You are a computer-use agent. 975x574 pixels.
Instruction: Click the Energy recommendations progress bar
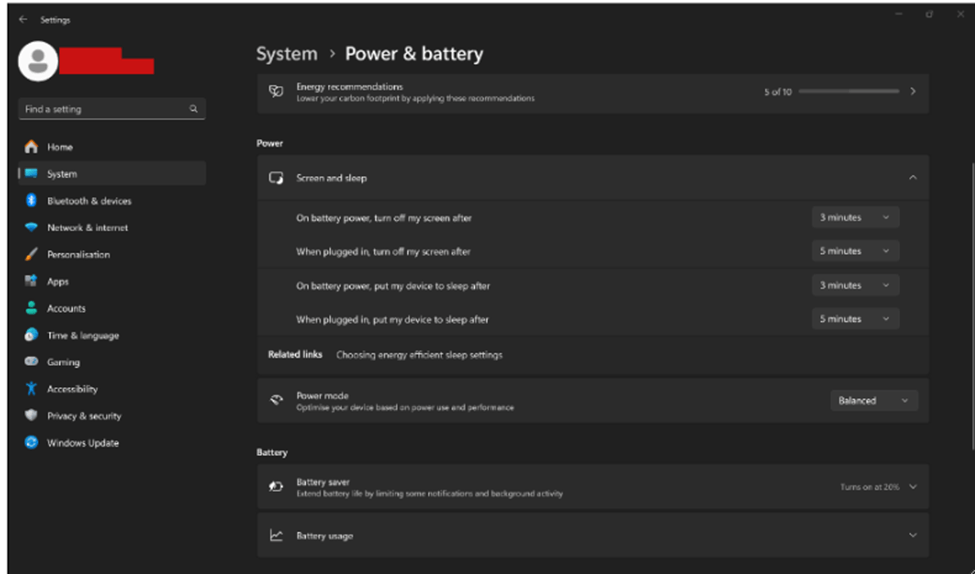click(x=849, y=91)
